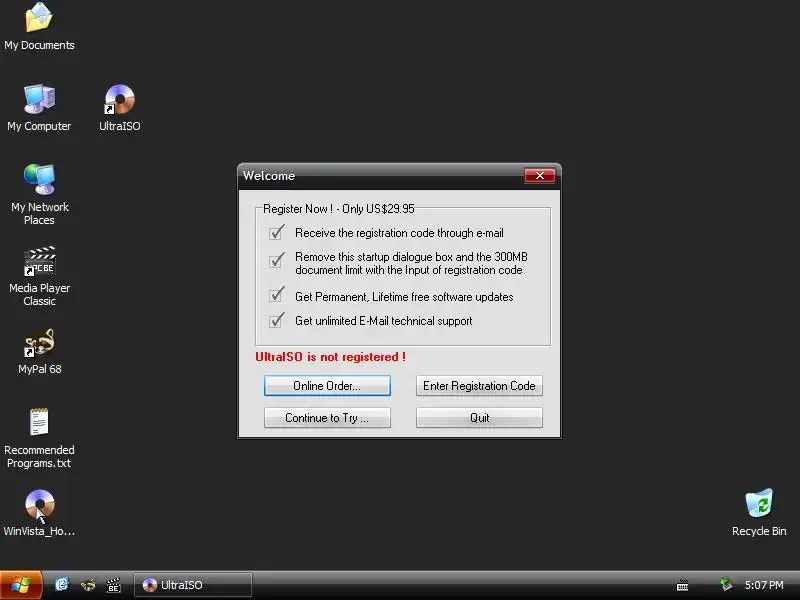The image size is (800, 600).
Task: Quit UltraISO from the Welcome dialog
Action: 479,418
